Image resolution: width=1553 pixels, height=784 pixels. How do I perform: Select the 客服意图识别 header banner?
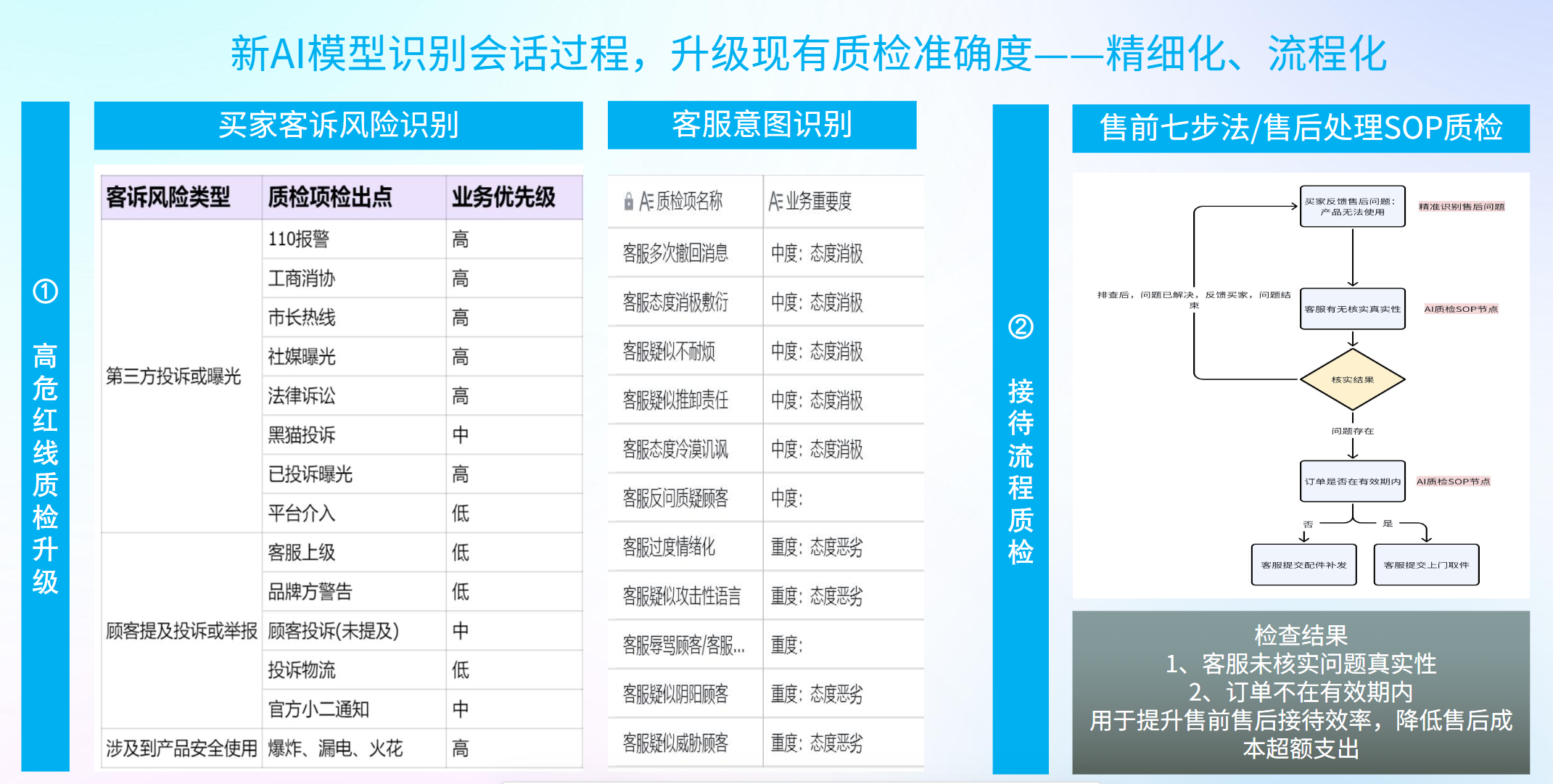tap(762, 125)
